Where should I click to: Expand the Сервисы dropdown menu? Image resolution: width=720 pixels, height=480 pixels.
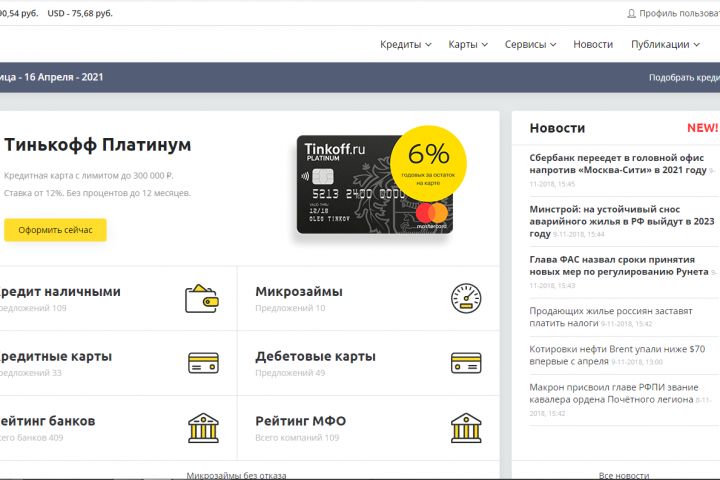tap(530, 45)
